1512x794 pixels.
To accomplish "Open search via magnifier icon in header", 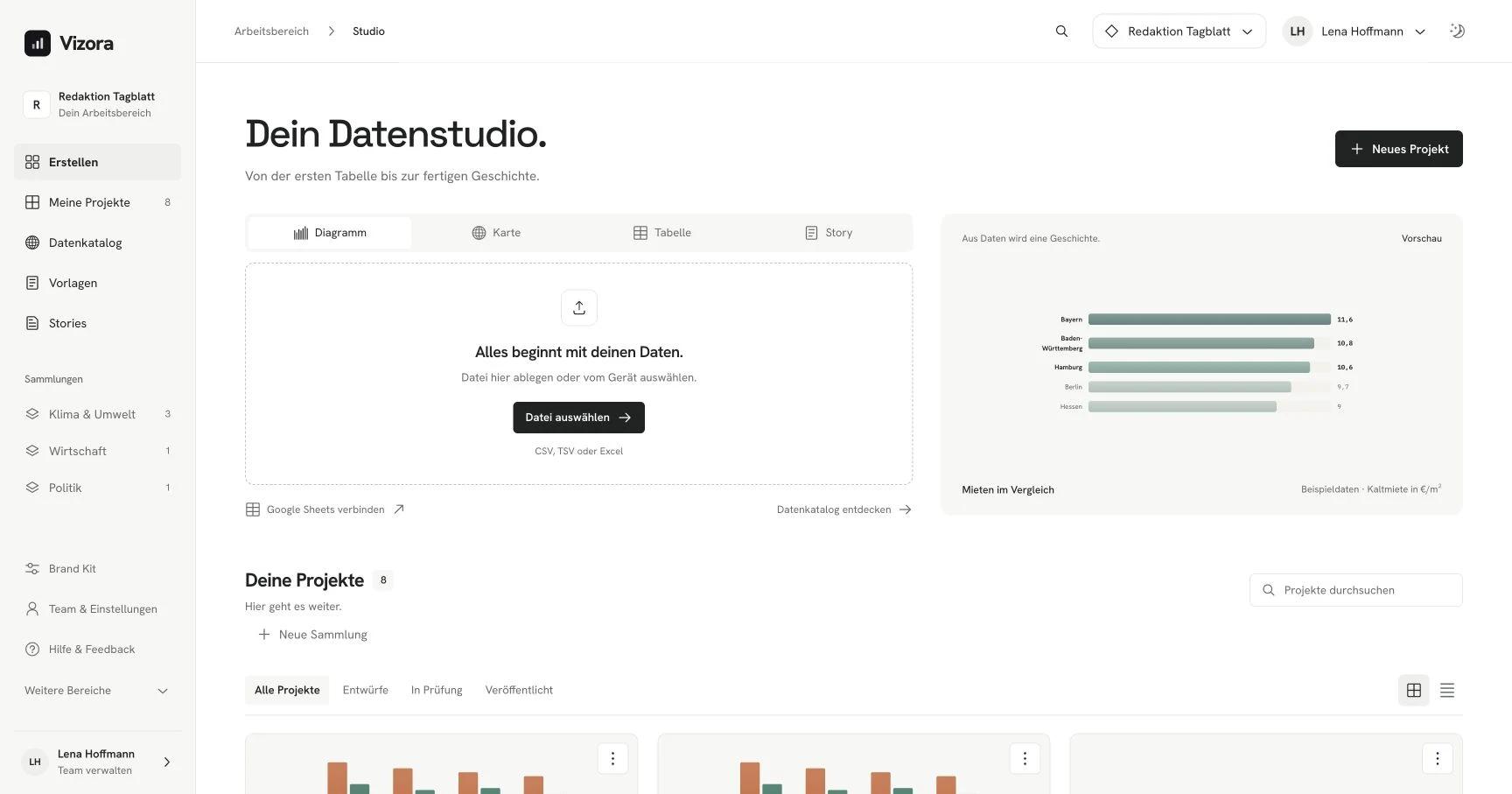I will [x=1061, y=32].
